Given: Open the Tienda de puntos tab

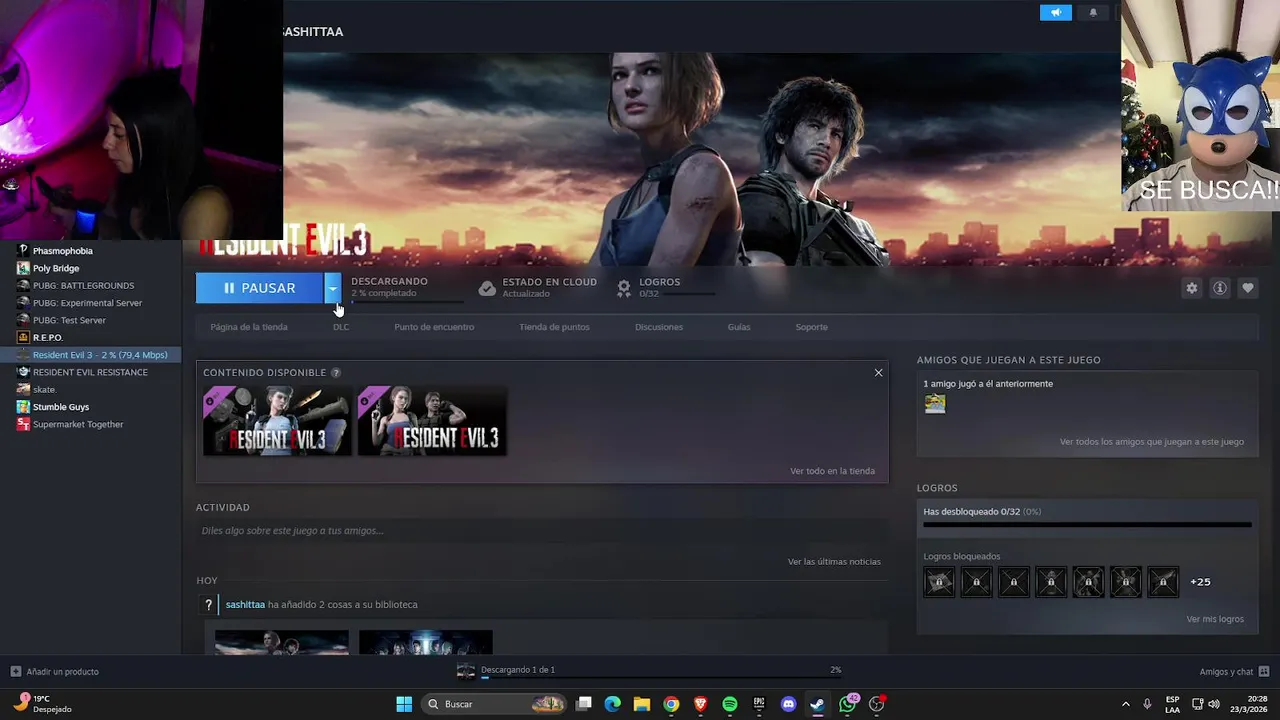Looking at the screenshot, I should (554, 327).
